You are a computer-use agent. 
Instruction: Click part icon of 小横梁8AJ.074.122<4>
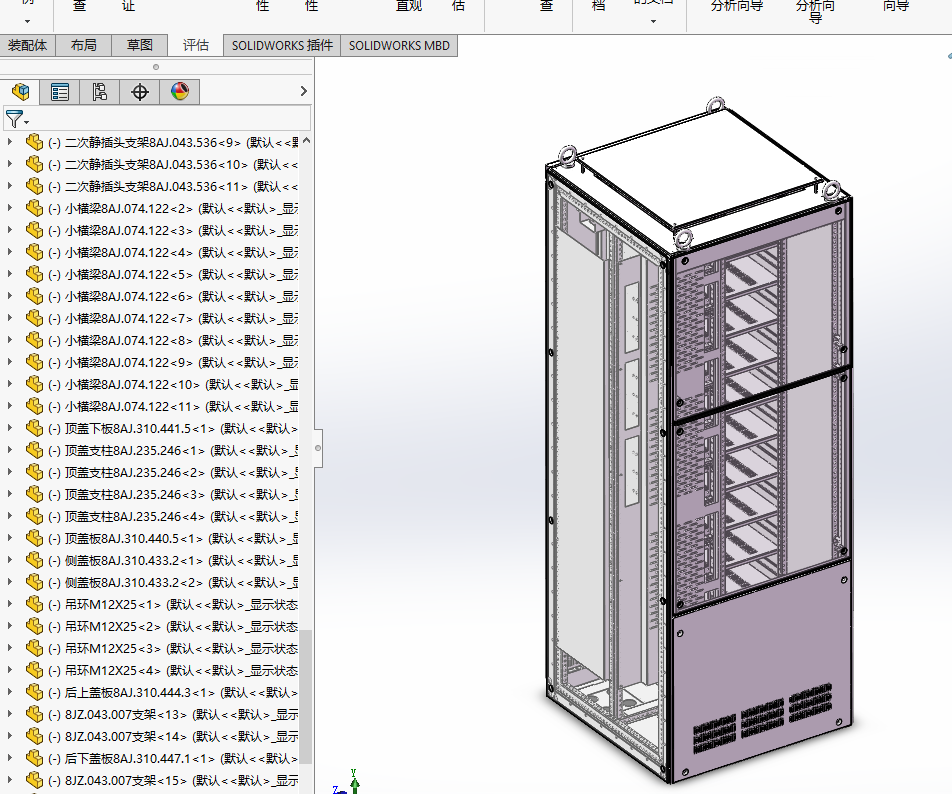click(35, 252)
